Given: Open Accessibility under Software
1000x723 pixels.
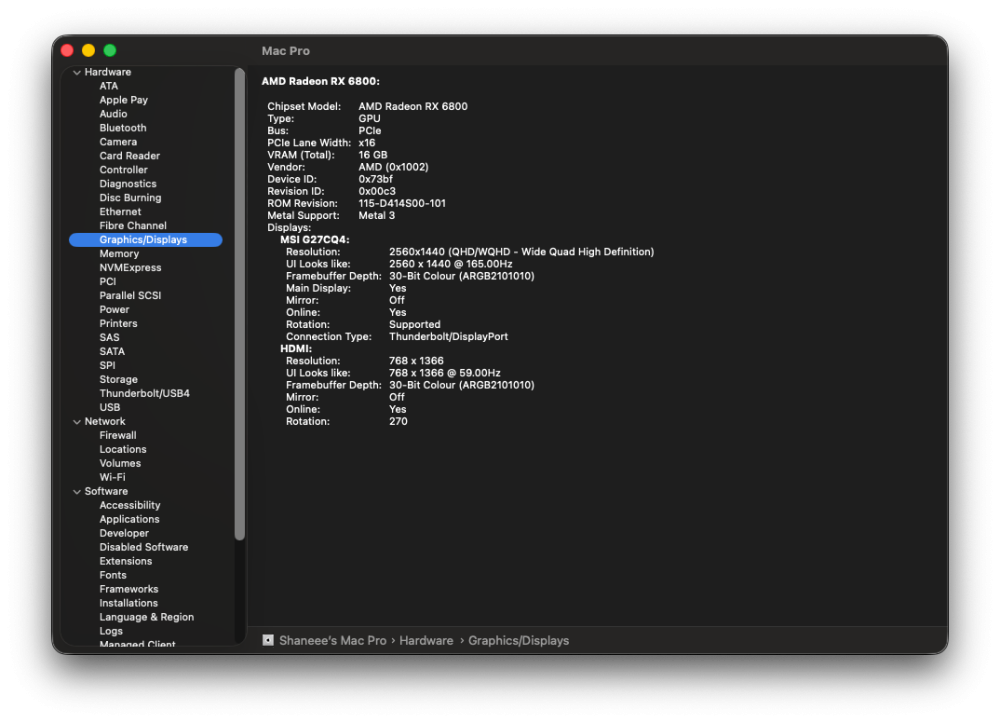Looking at the screenshot, I should click(129, 507).
